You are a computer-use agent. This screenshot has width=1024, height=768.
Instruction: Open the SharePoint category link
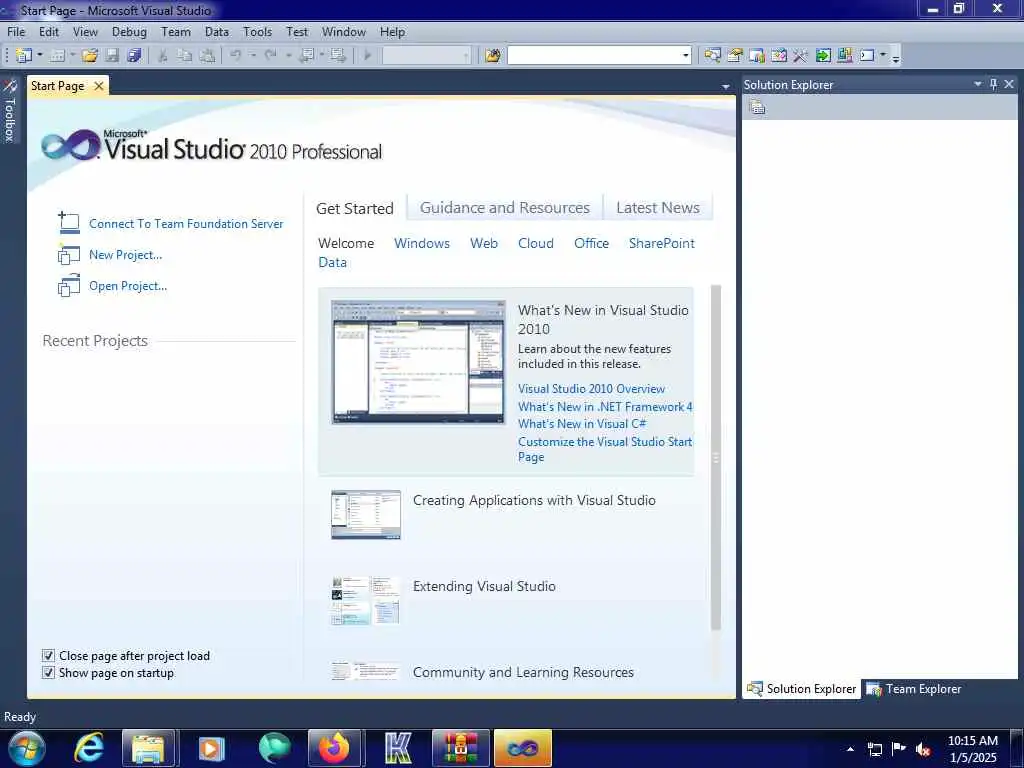(x=662, y=243)
